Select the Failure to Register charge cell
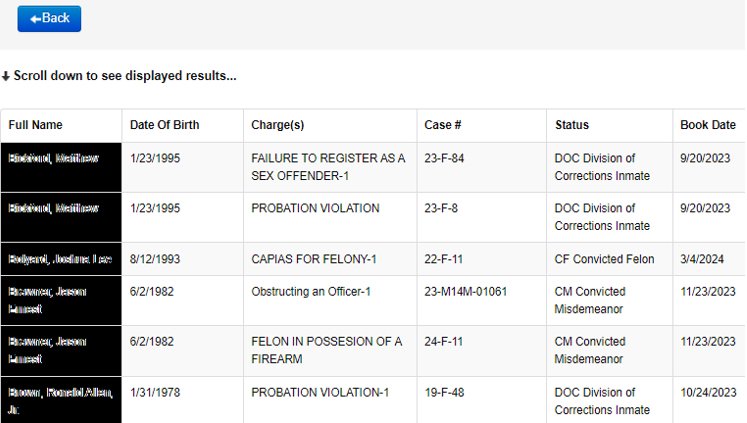 click(328, 167)
